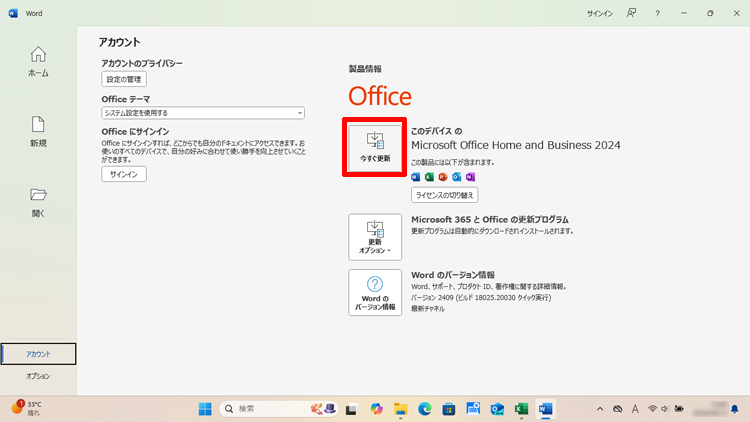Viewport: 750px width, 422px height.
Task: Click the feedback person icon in the title bar
Action: (631, 13)
